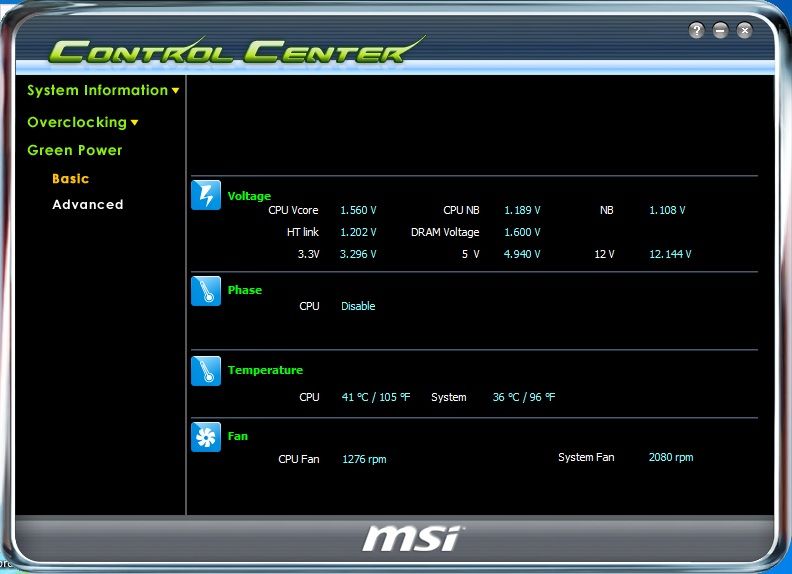Minimize the Control Center window

(x=720, y=30)
